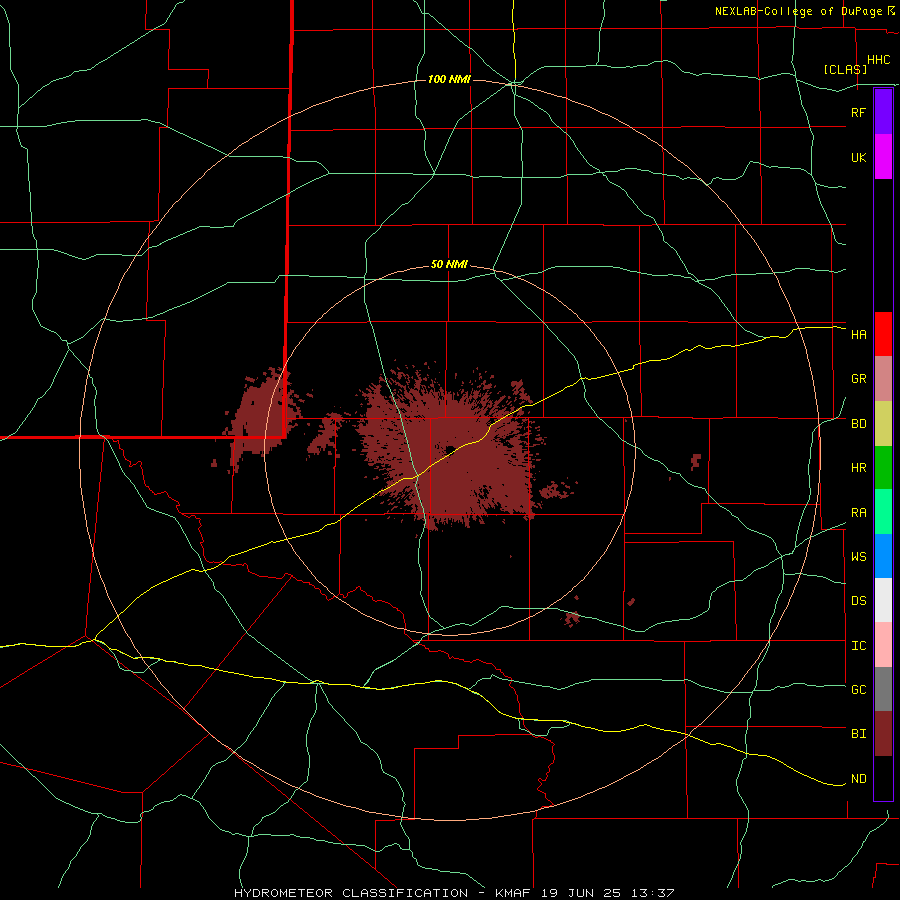
Task: Click the "13:37" timestamp text
Action: click(653, 893)
